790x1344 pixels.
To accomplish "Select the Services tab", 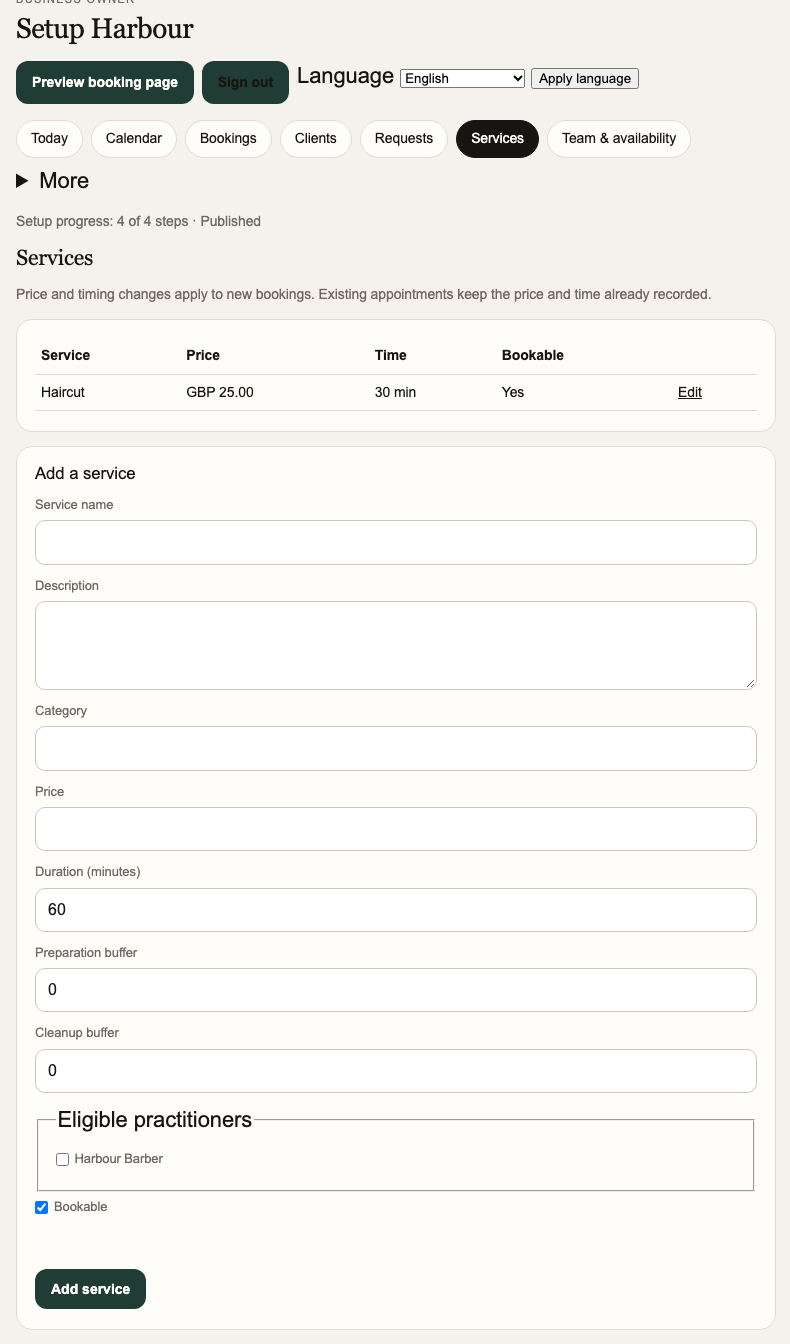I will [x=497, y=138].
